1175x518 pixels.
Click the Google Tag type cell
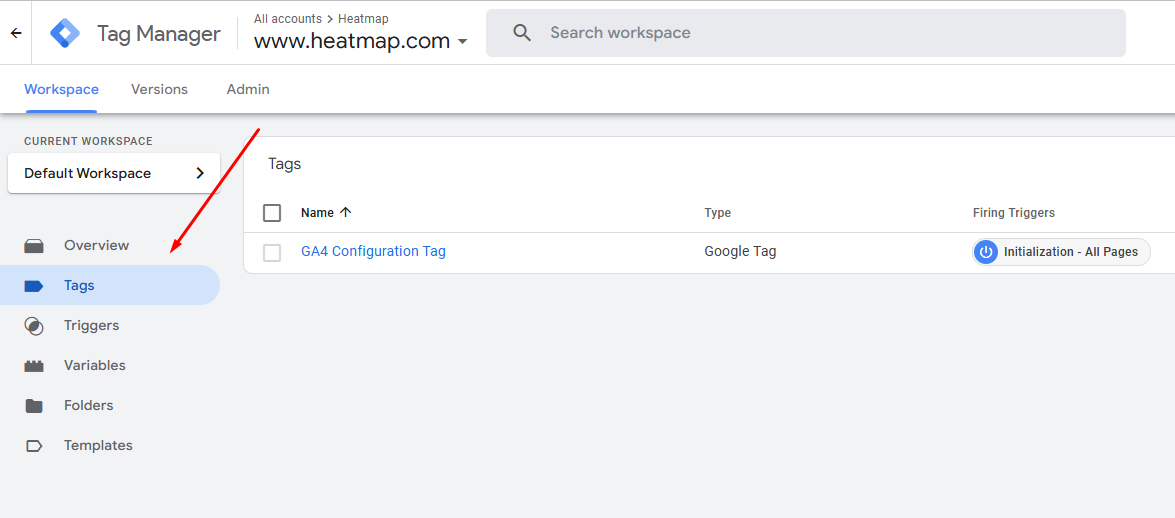(x=740, y=252)
